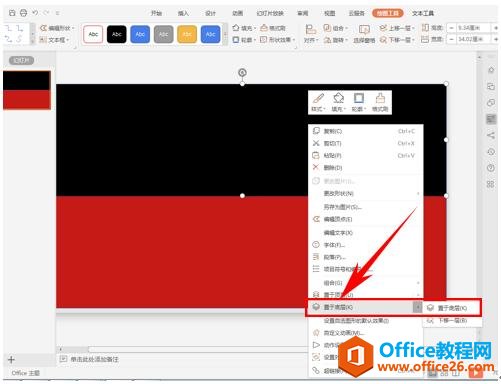Viewport: 501px width, 384px height.
Task: Click the undo arrow icon
Action: click(35, 13)
